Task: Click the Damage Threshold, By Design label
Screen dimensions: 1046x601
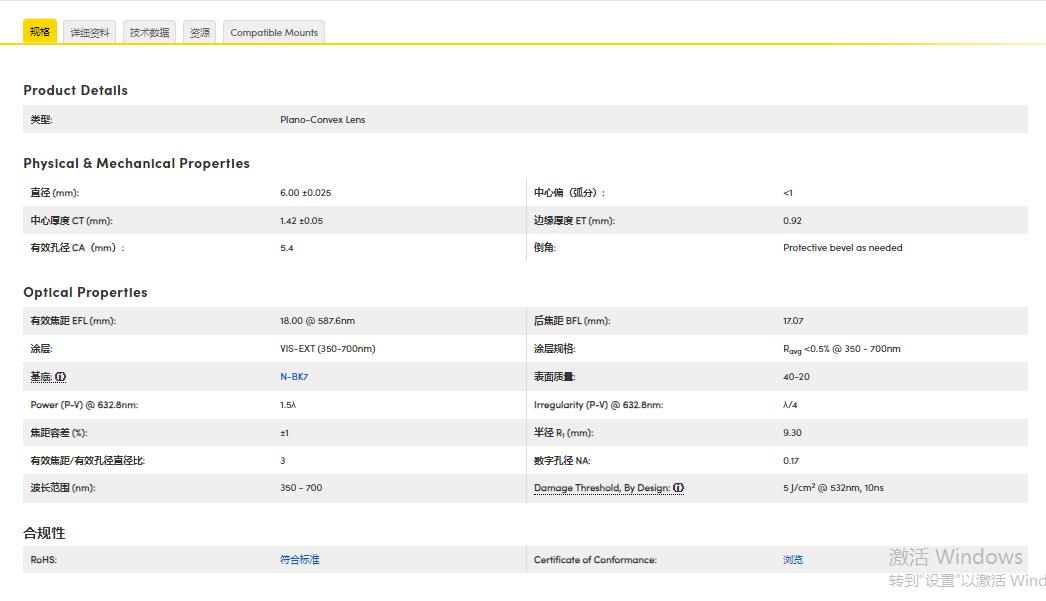Action: pos(601,488)
